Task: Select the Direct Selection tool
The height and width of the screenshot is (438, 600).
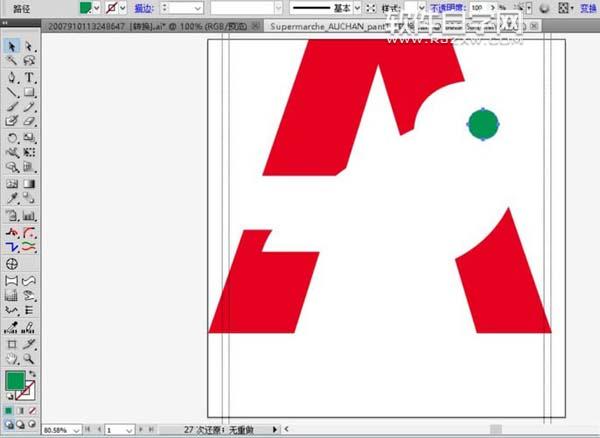Action: click(29, 46)
